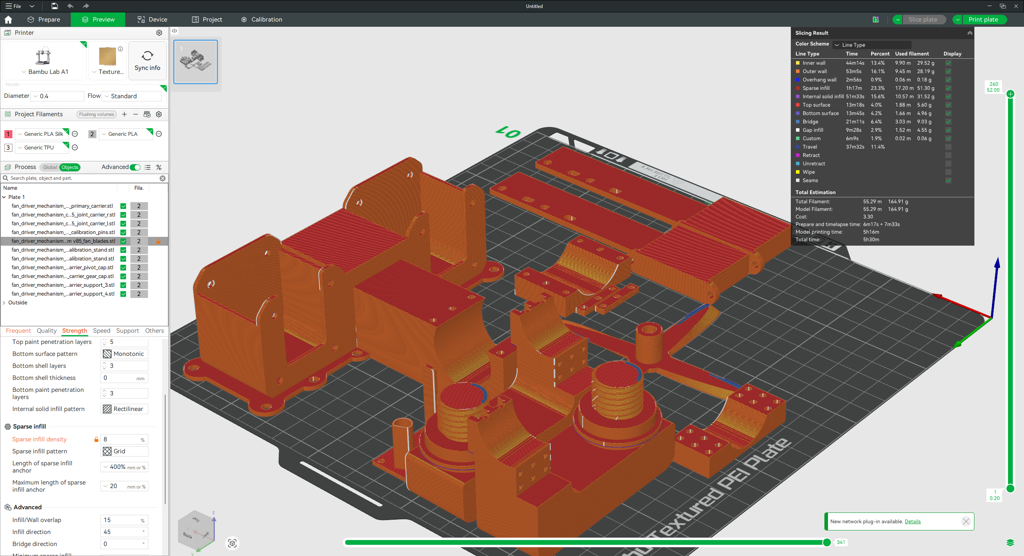The height and width of the screenshot is (556, 1024).
Task: Click the Sync info button
Action: pos(147,61)
